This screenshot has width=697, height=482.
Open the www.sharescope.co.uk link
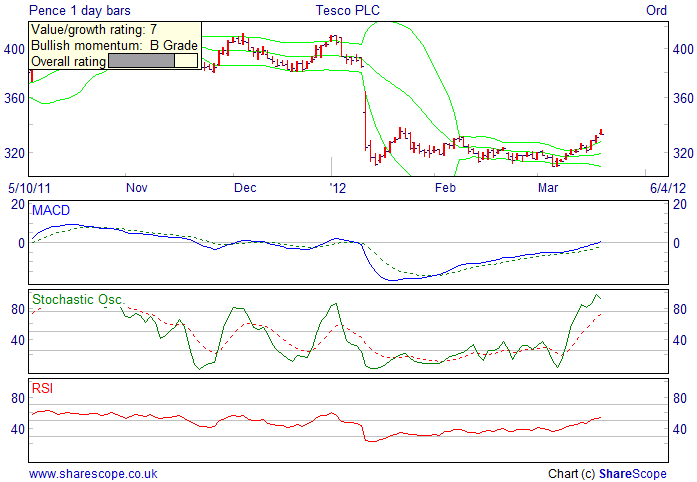click(x=93, y=474)
